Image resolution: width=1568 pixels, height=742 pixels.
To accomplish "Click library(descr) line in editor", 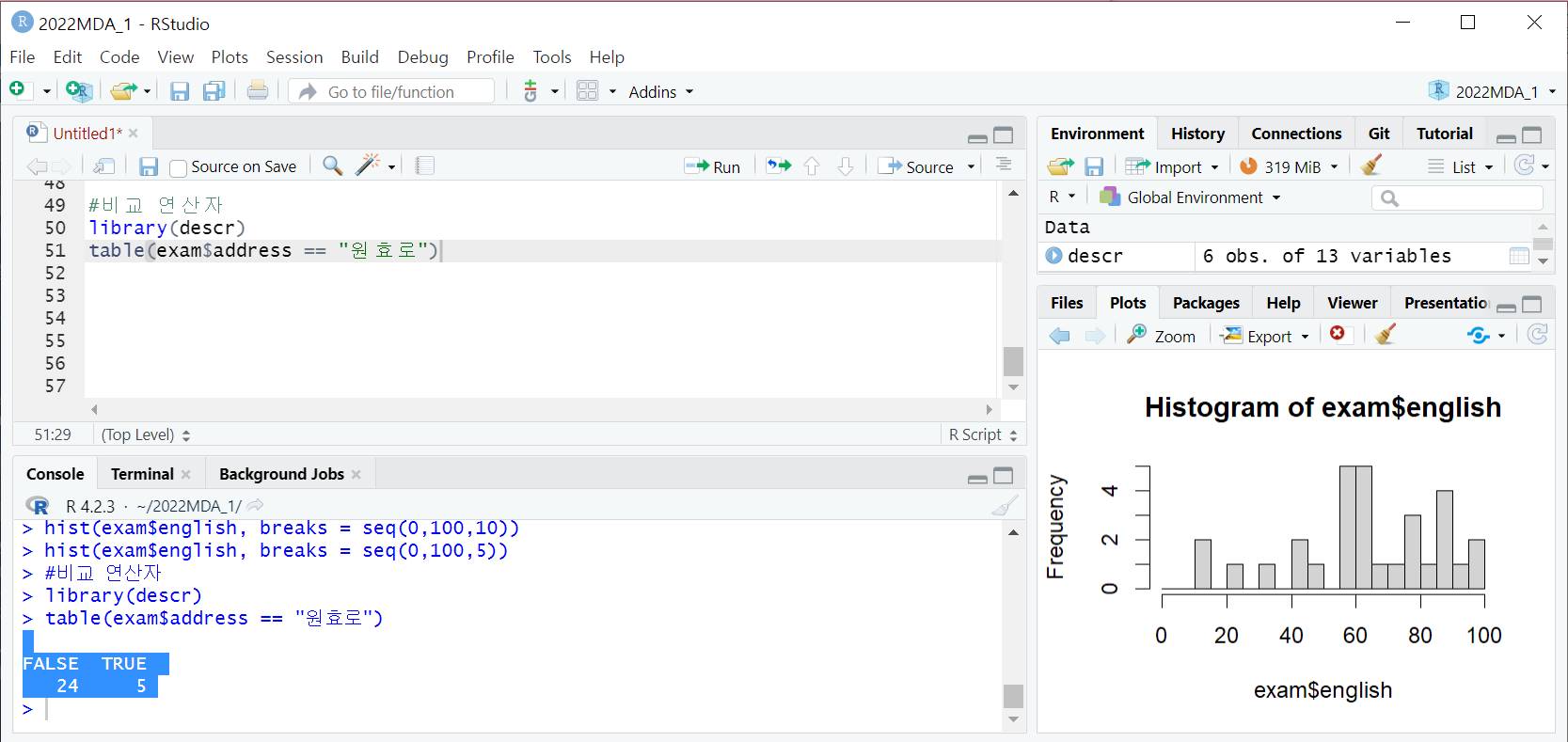I will [x=167, y=228].
